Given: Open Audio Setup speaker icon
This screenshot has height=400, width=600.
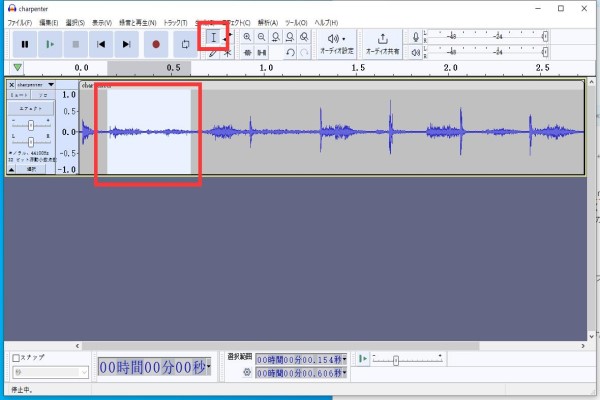Looking at the screenshot, I should [333, 38].
